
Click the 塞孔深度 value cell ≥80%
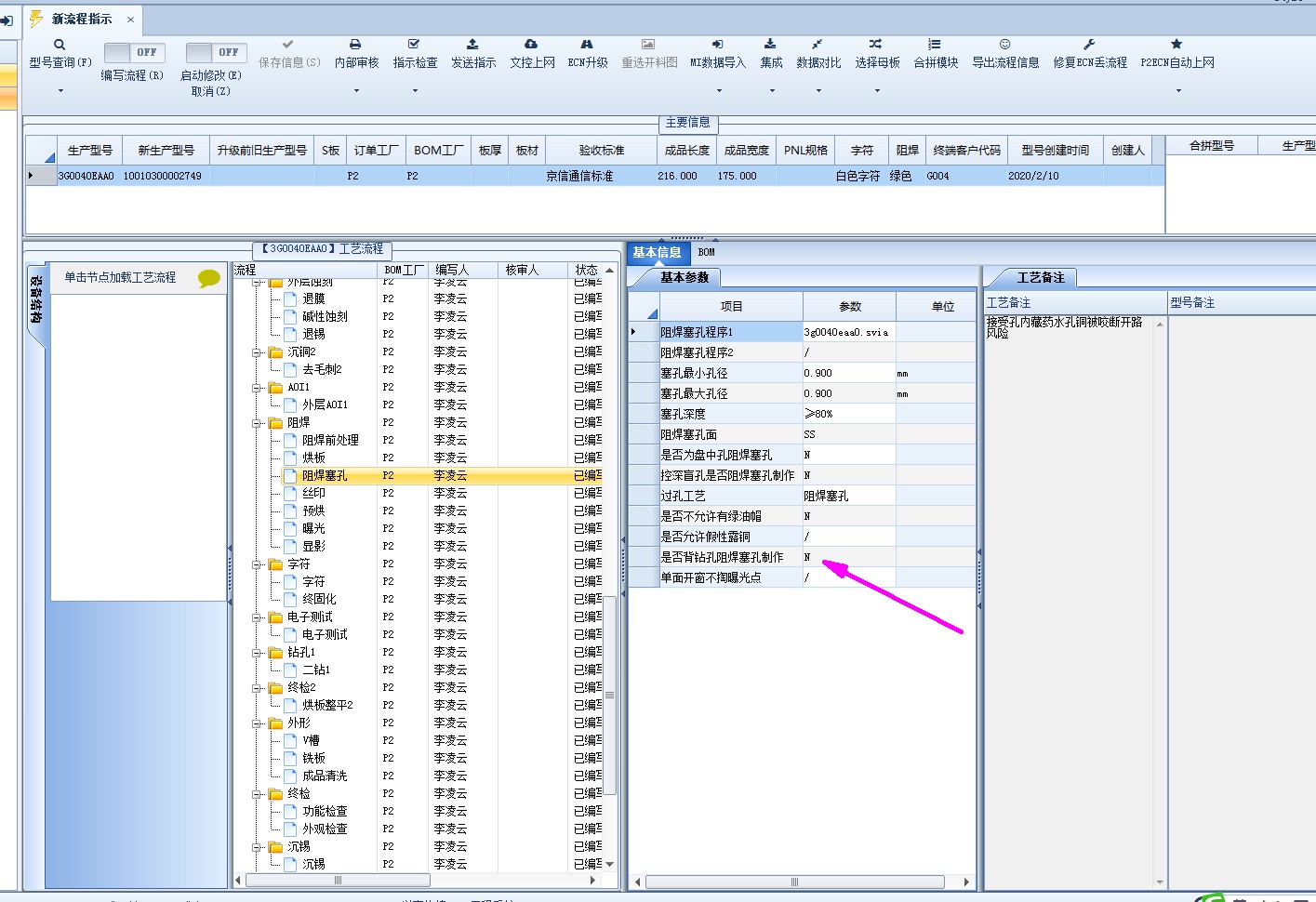click(849, 414)
